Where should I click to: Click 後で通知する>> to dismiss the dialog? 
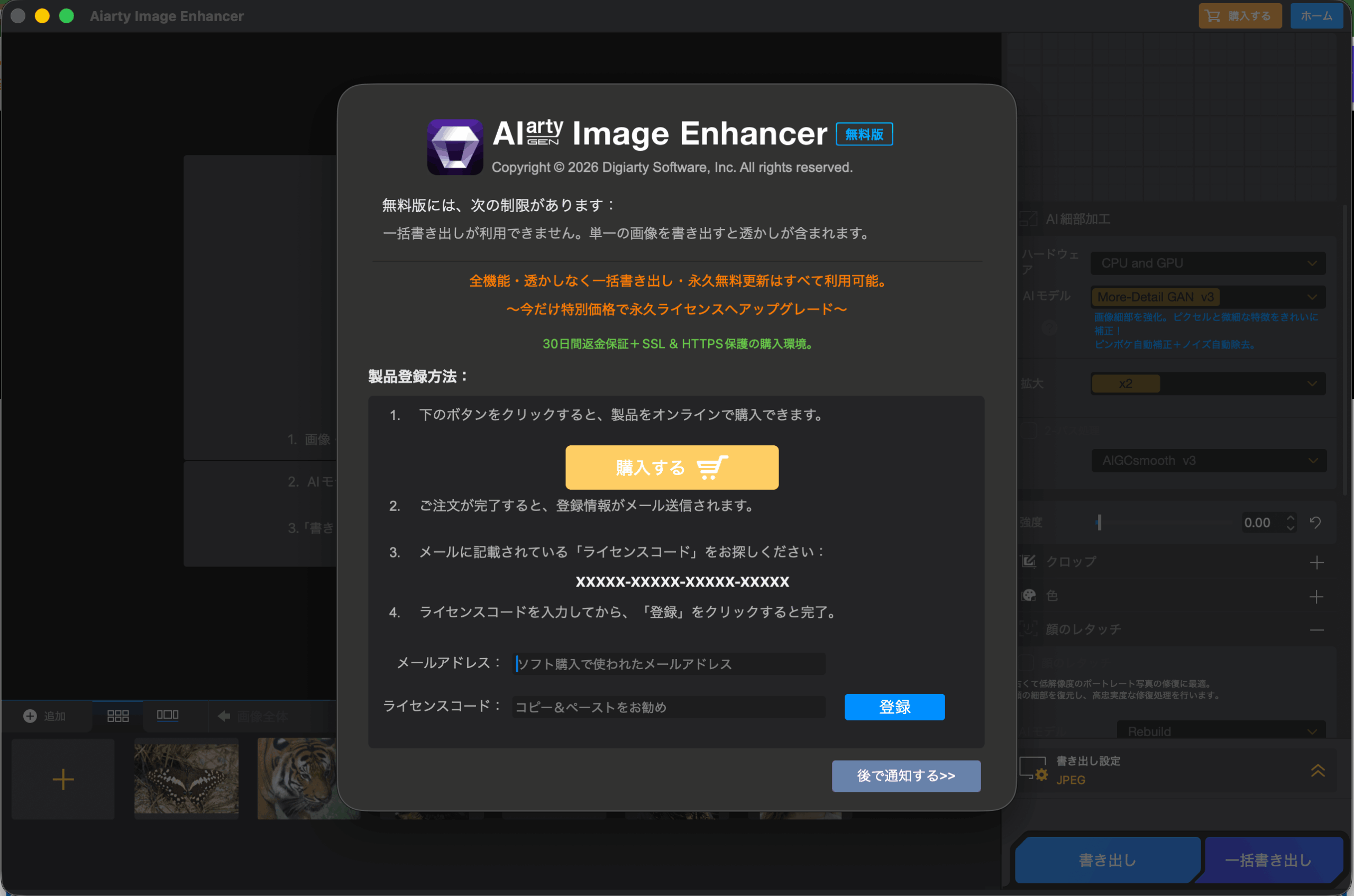[906, 775]
